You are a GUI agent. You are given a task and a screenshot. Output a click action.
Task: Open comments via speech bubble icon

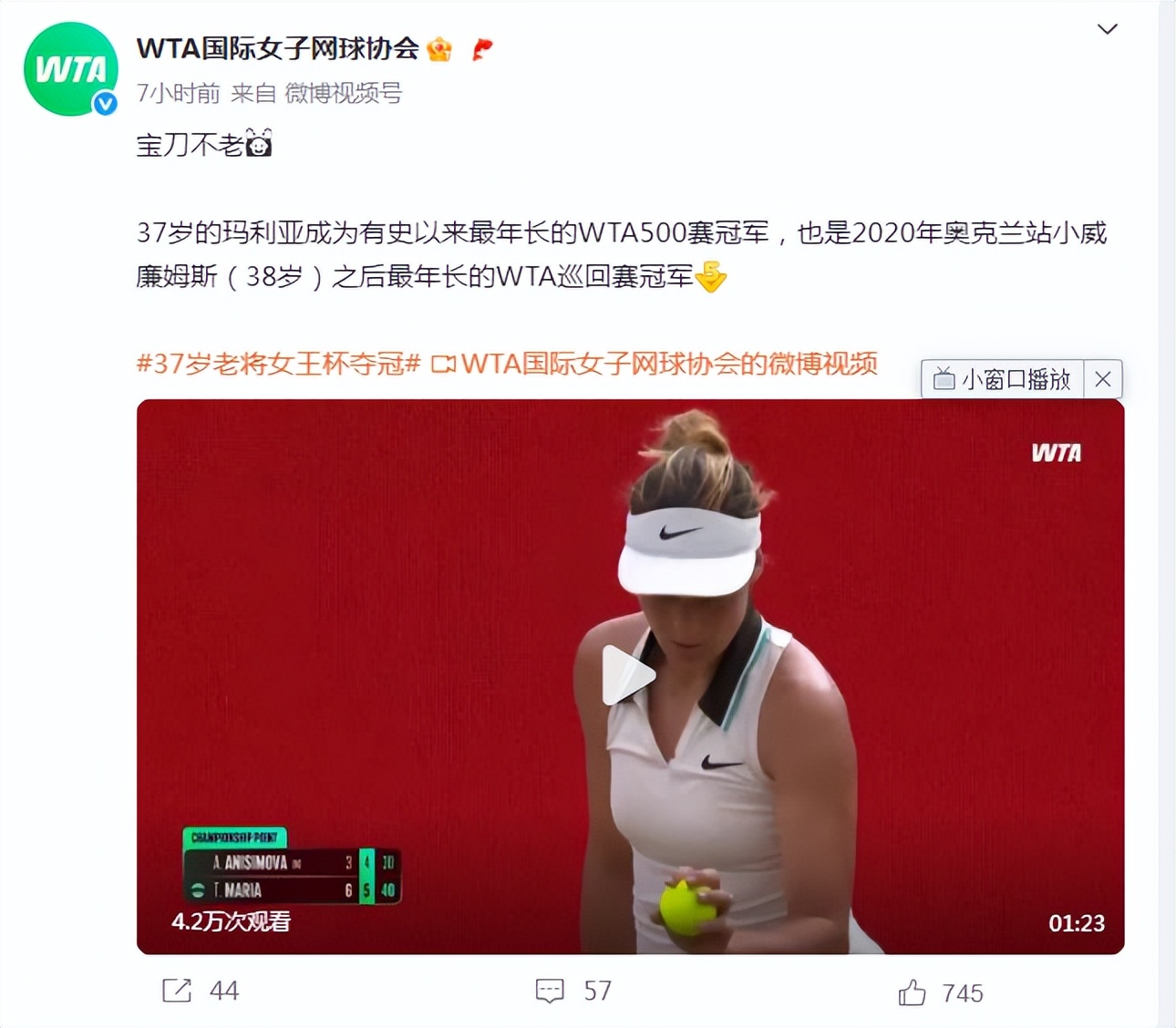coord(550,991)
